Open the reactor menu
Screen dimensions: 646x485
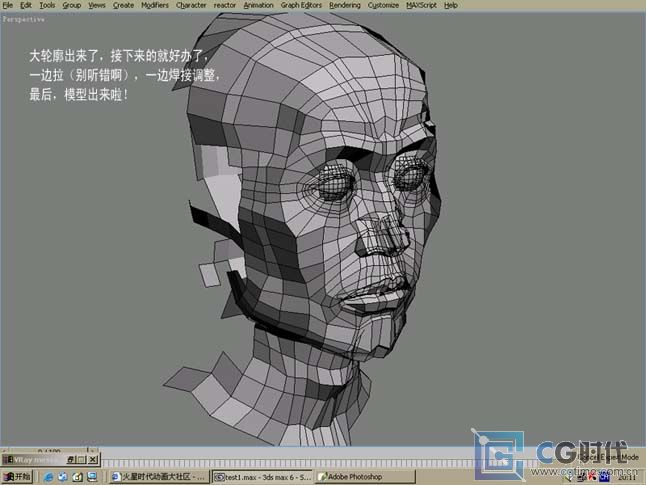[225, 5]
